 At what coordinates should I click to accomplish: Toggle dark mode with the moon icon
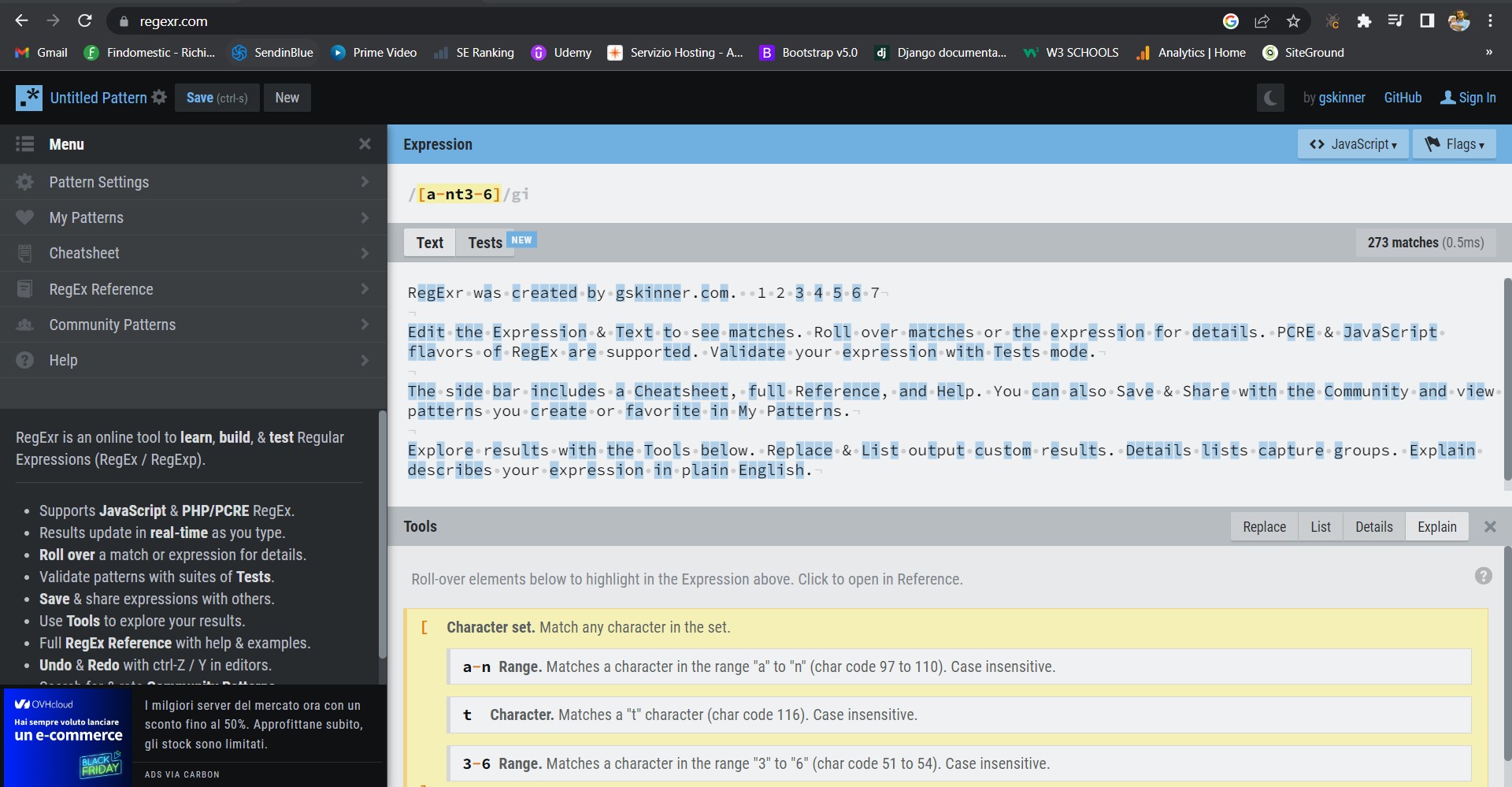(x=1270, y=97)
